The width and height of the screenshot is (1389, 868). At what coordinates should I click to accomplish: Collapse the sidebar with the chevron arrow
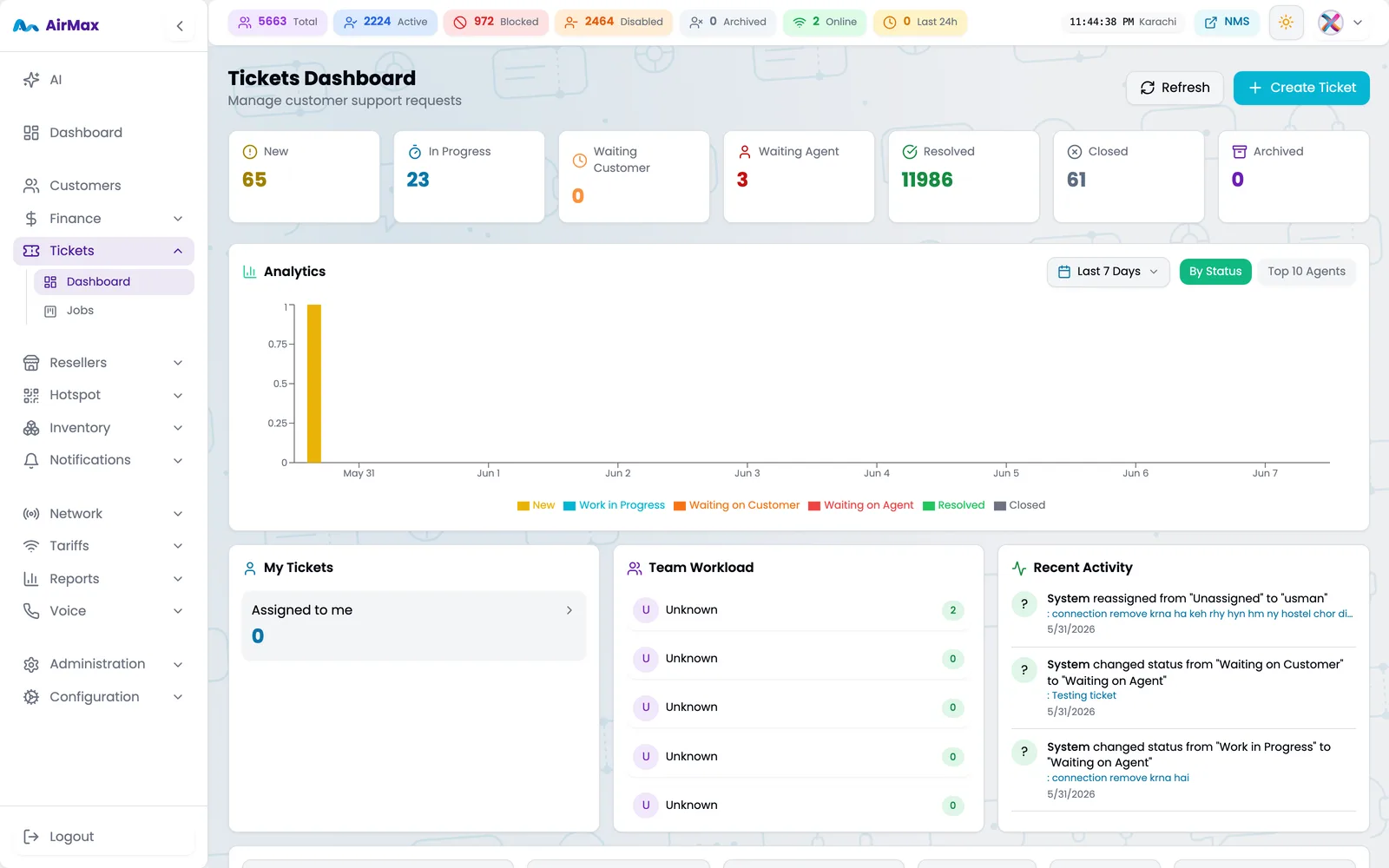point(180,26)
